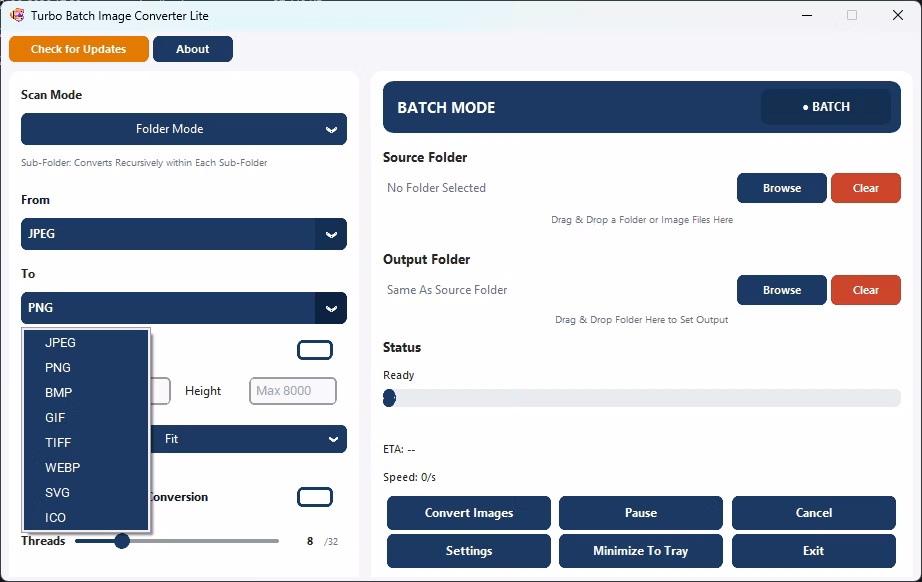Toggle the switch above the Height field

pos(315,350)
